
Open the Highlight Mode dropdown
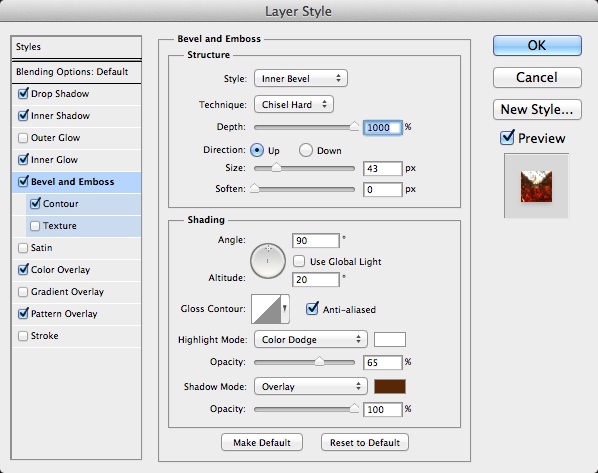[x=310, y=339]
